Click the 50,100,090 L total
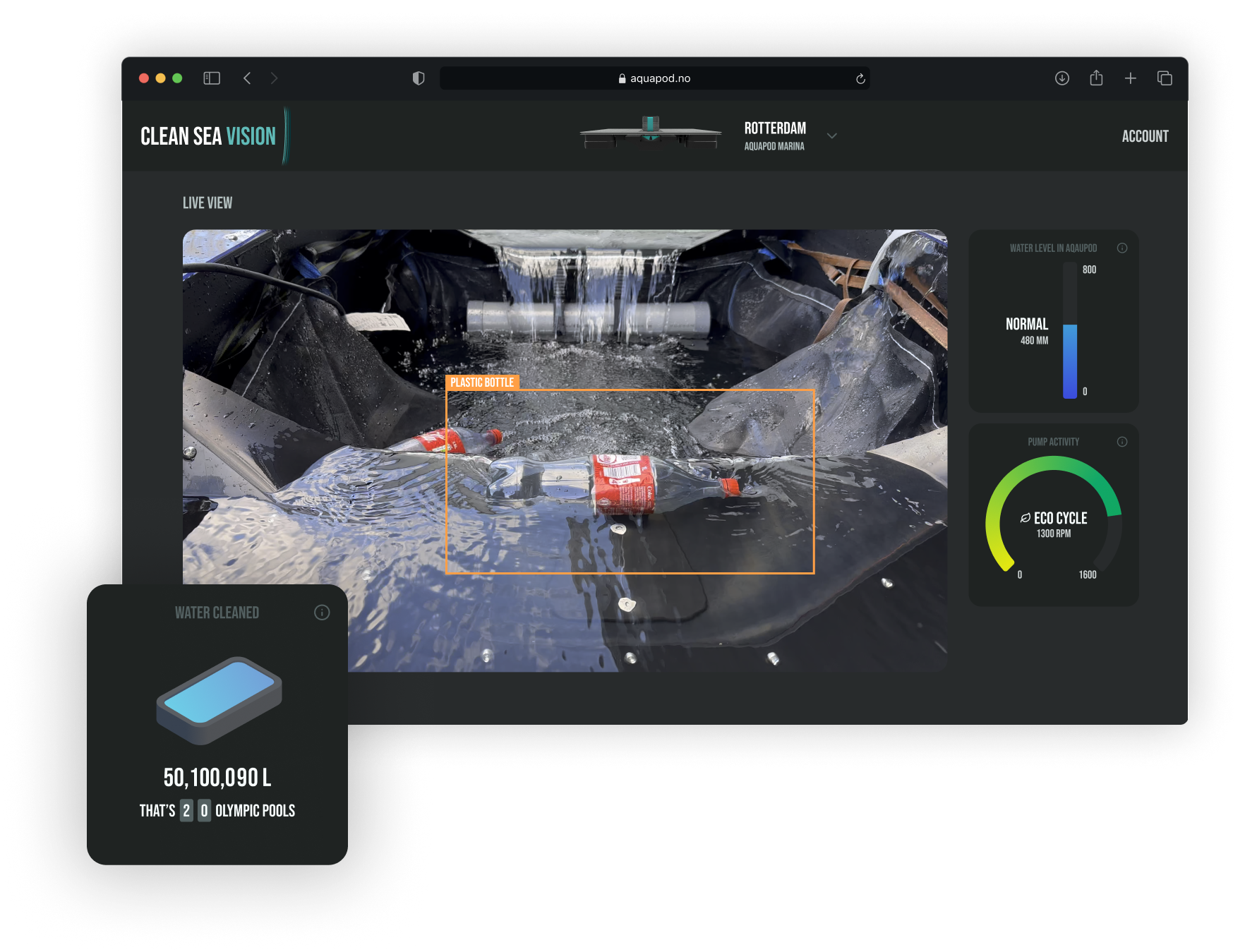This screenshot has width=1245, height=952. (x=217, y=778)
